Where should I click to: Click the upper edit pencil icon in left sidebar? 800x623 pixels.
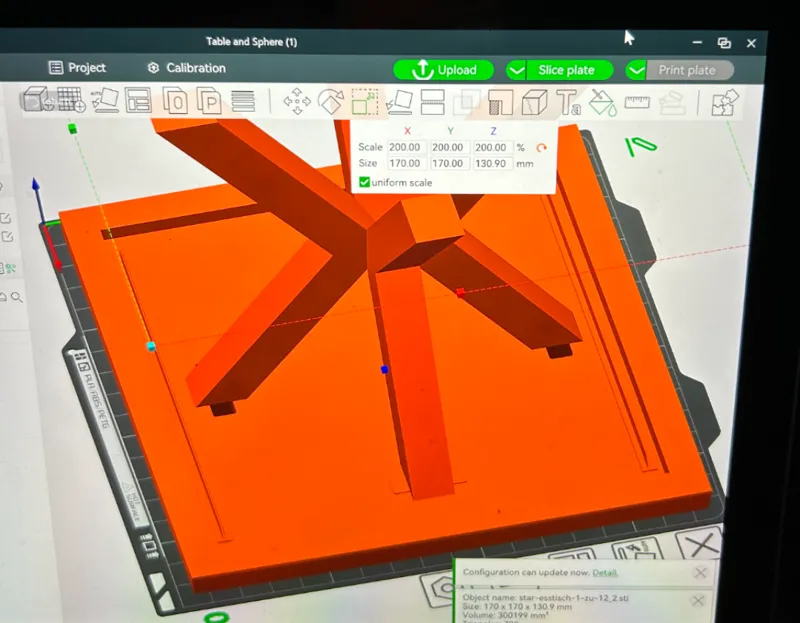pyautogui.click(x=6, y=218)
